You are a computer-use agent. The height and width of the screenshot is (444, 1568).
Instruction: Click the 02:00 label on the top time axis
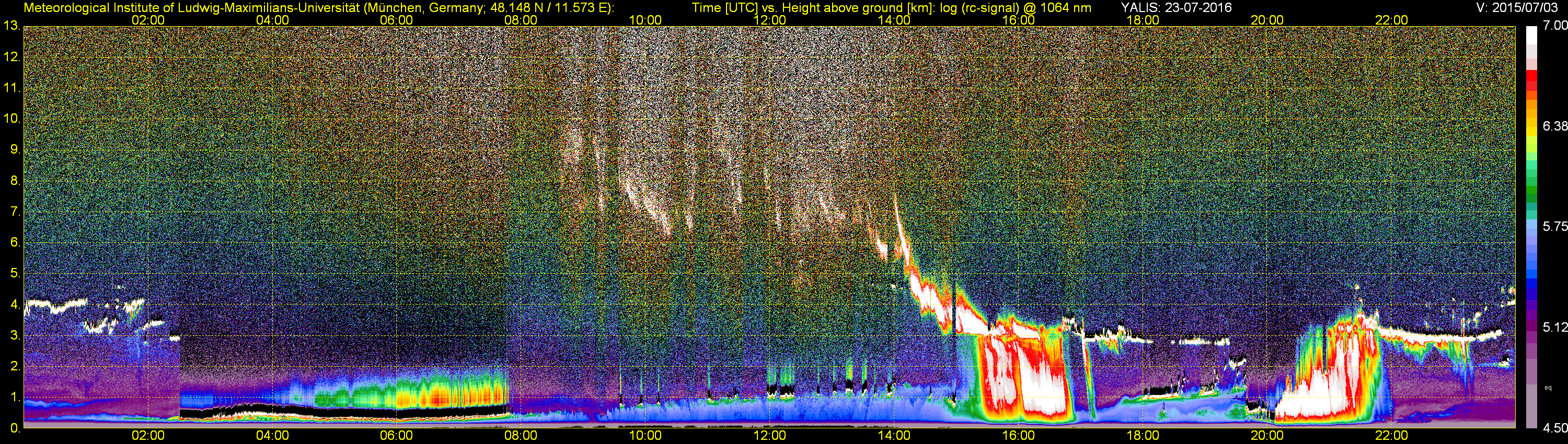(x=148, y=20)
